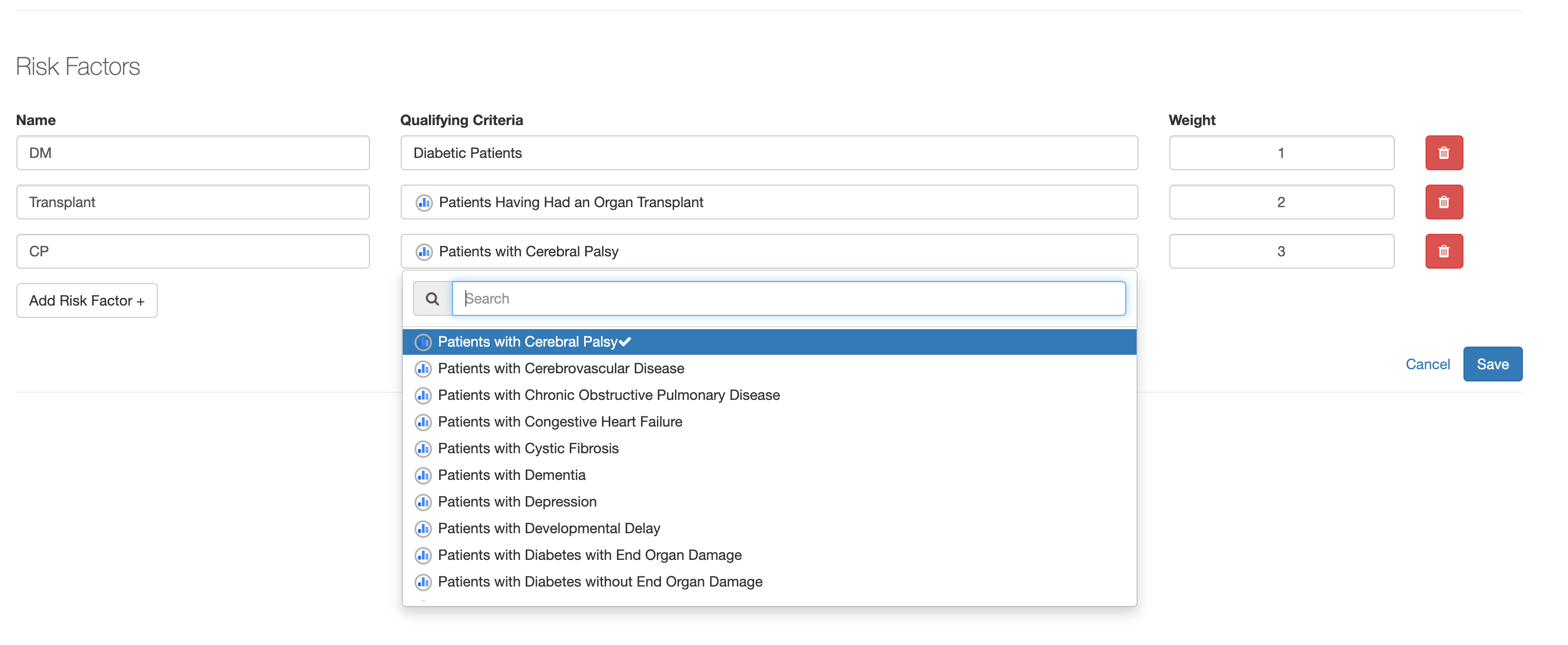The image size is (1568, 645).
Task: Pick Patients with Developmental Delay option
Action: tap(548, 529)
